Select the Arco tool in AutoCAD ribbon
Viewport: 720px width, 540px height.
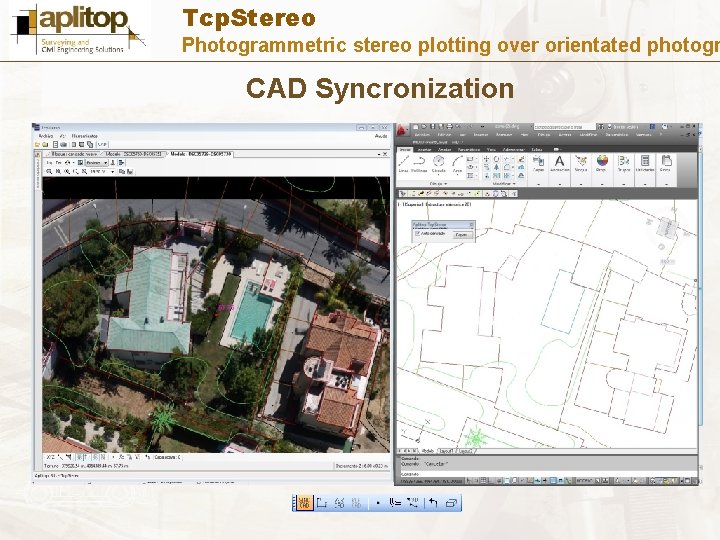[457, 163]
